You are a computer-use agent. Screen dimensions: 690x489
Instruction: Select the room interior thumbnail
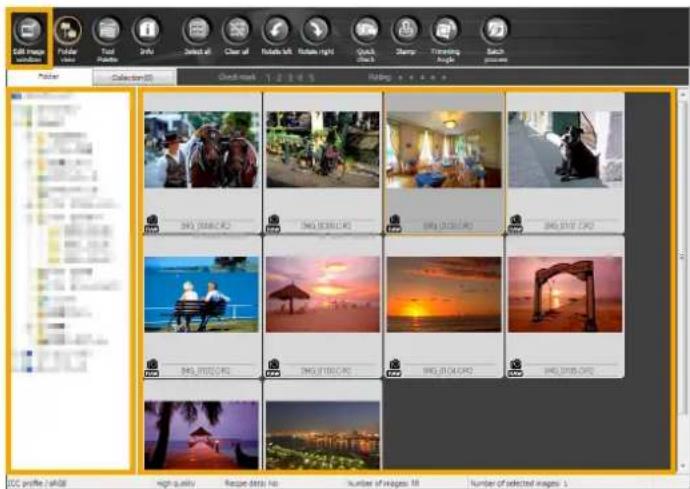444,150
